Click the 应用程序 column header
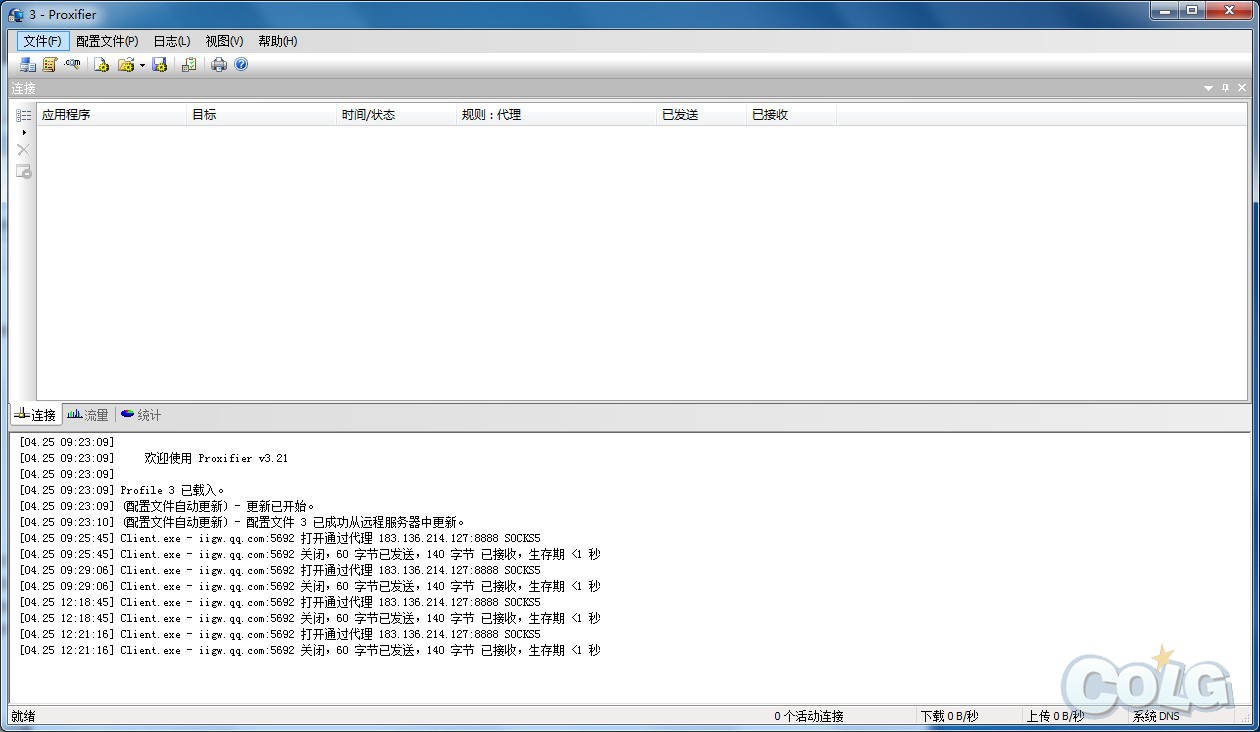 [x=112, y=114]
